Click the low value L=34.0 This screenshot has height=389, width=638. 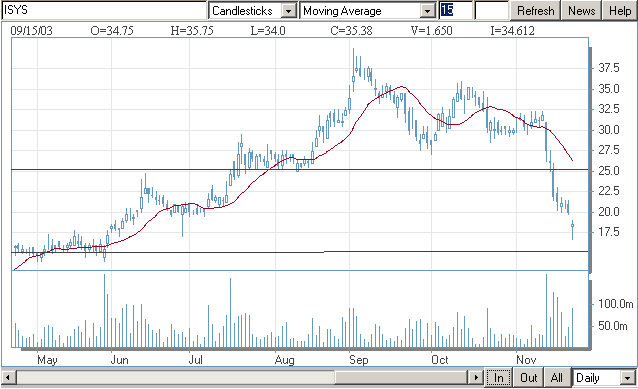coord(268,31)
